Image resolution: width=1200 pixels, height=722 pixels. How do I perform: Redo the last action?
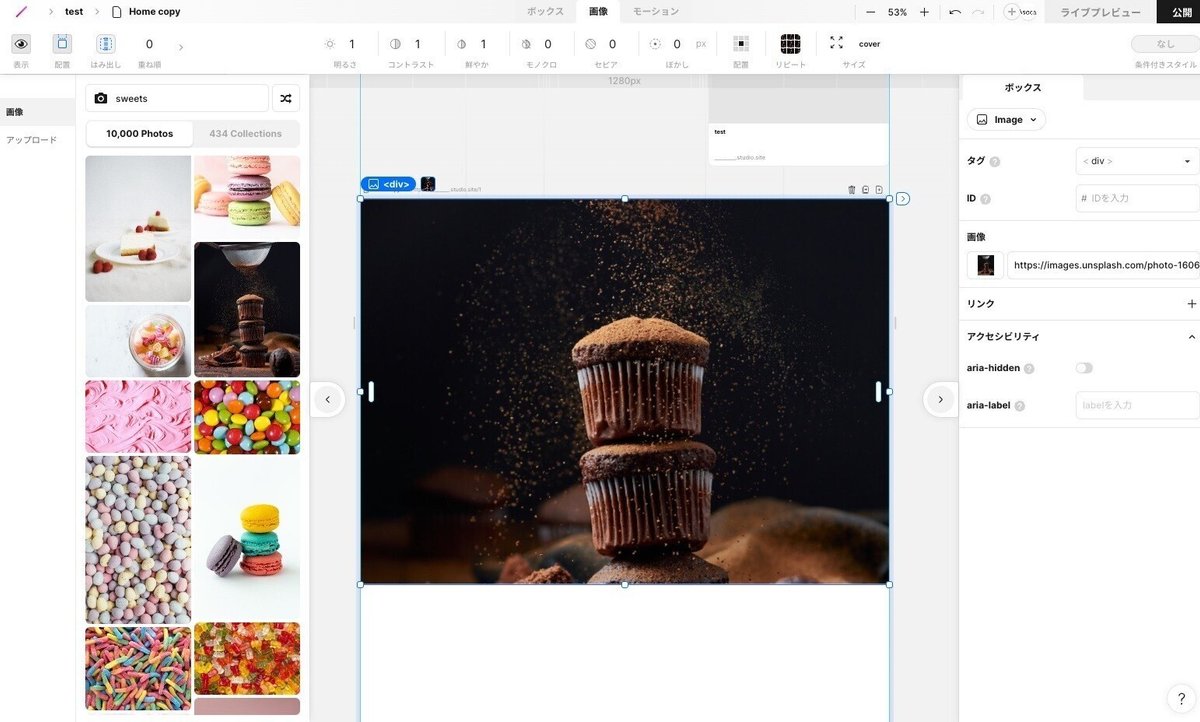coord(978,12)
